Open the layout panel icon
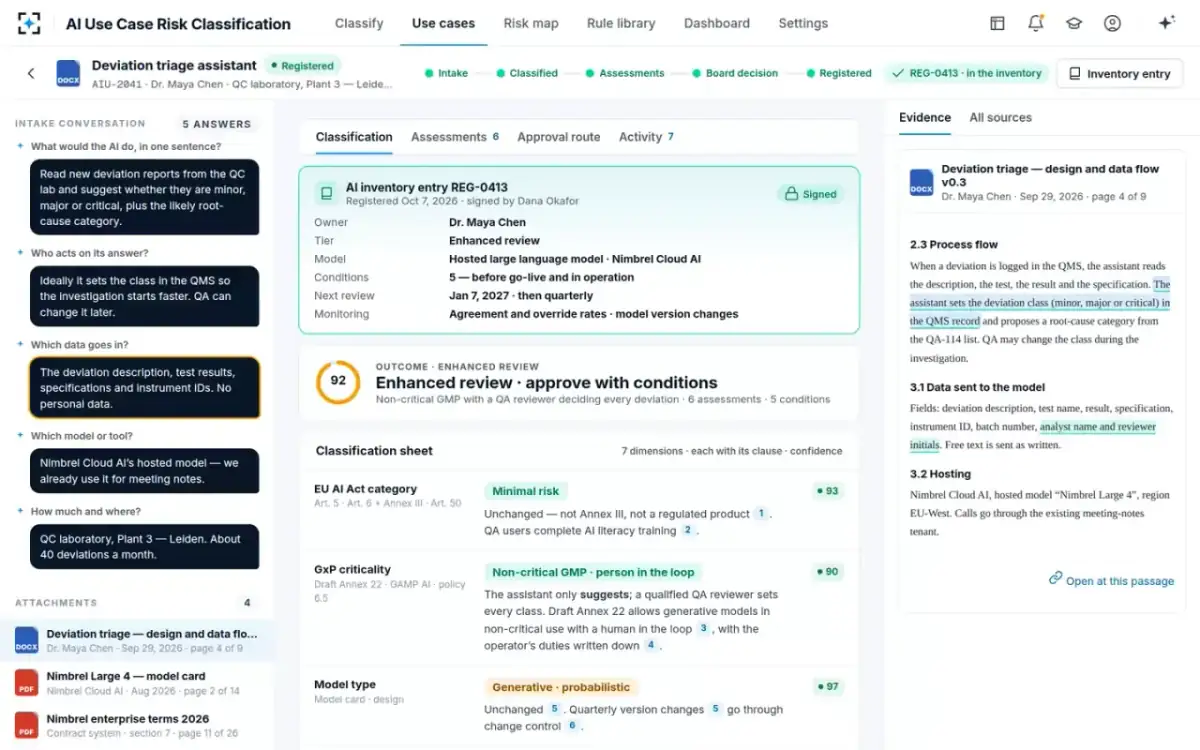Image resolution: width=1200 pixels, height=750 pixels. pyautogui.click(x=997, y=23)
